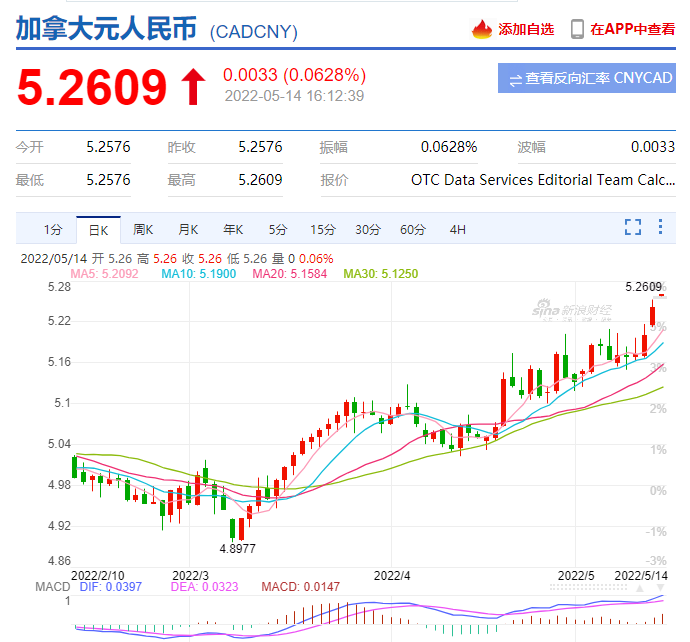Switch to 月K monthly chart
Screen dimensions: 690x642
[188, 229]
